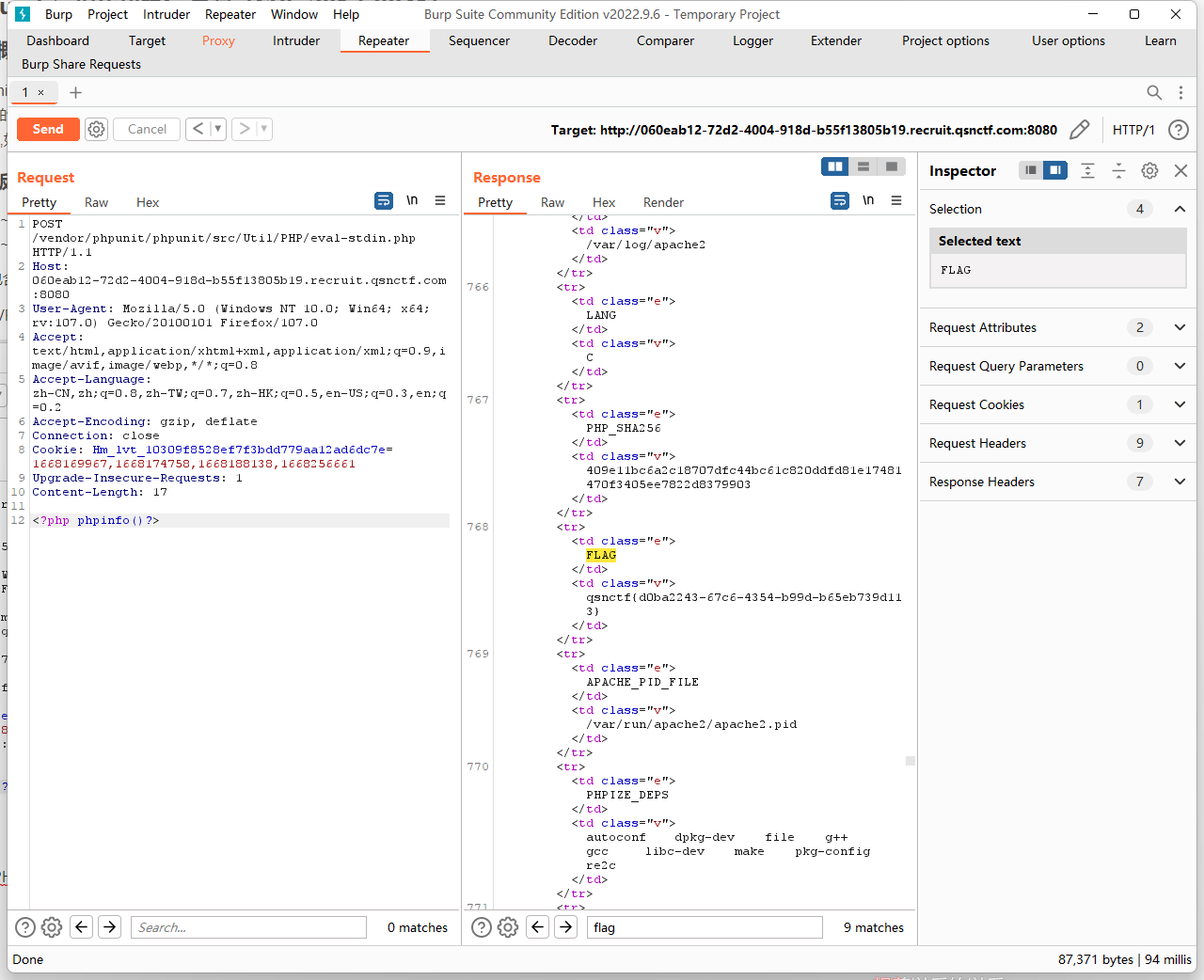
Task: Open Inspector settings gear
Action: [1149, 170]
